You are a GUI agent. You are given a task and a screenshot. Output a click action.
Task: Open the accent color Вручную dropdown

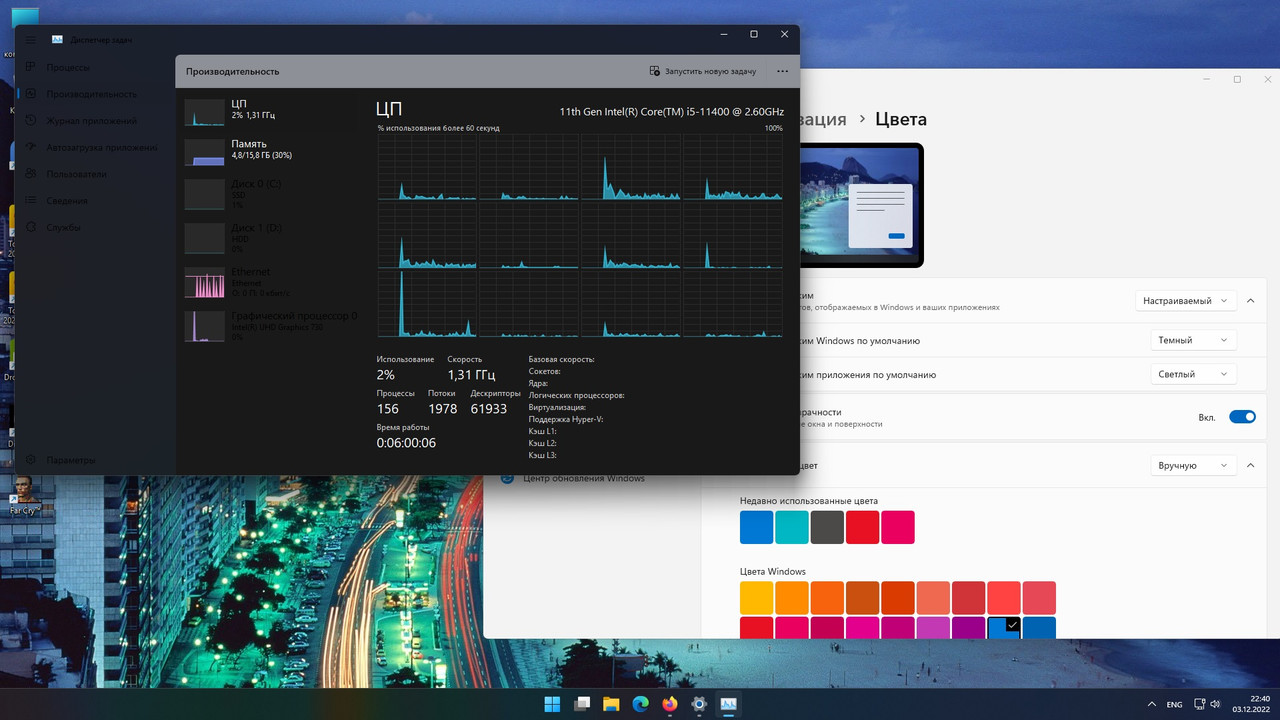(x=1193, y=465)
